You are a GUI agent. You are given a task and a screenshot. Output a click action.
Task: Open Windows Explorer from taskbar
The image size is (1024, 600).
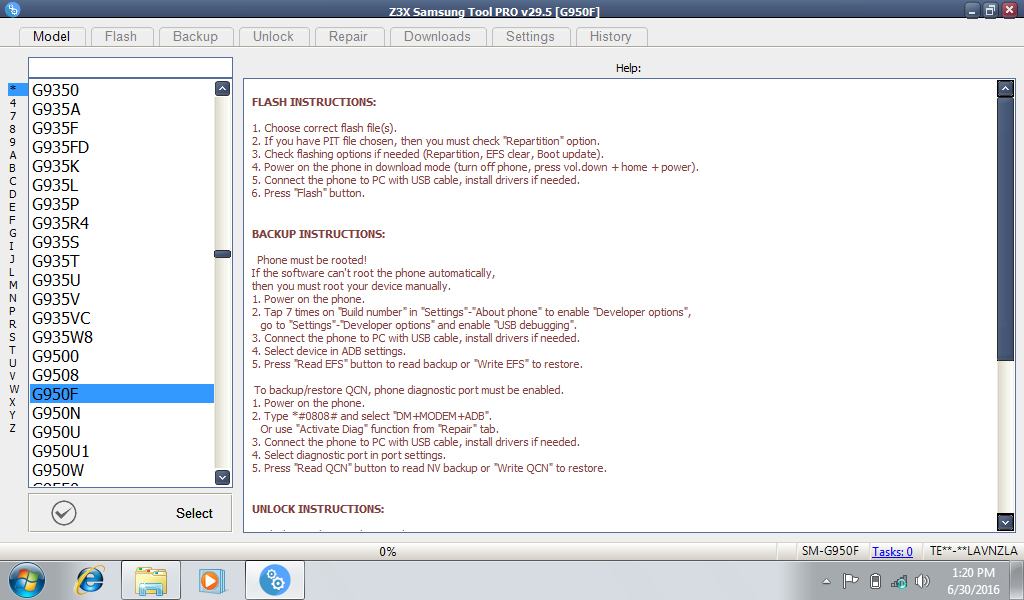[151, 580]
